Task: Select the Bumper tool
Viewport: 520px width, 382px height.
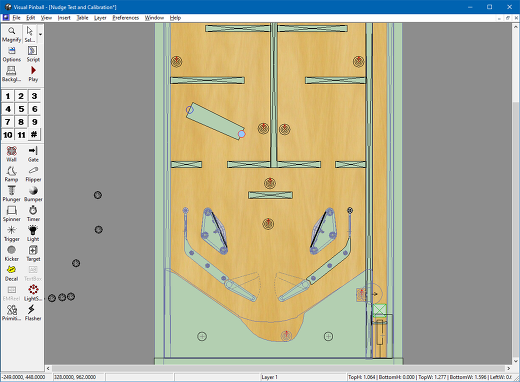Action: tap(33, 194)
